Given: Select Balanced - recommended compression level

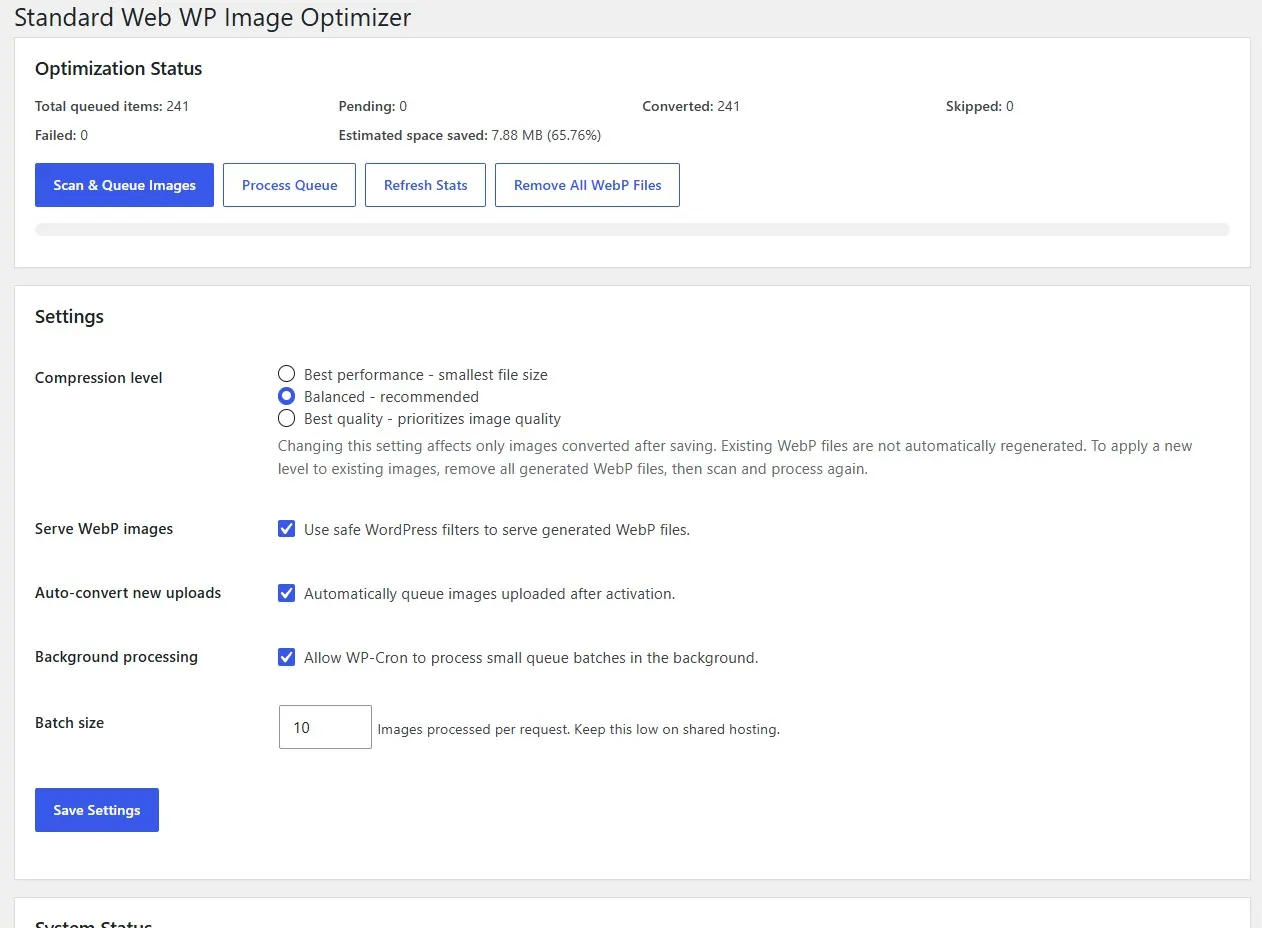Looking at the screenshot, I should tap(287, 397).
